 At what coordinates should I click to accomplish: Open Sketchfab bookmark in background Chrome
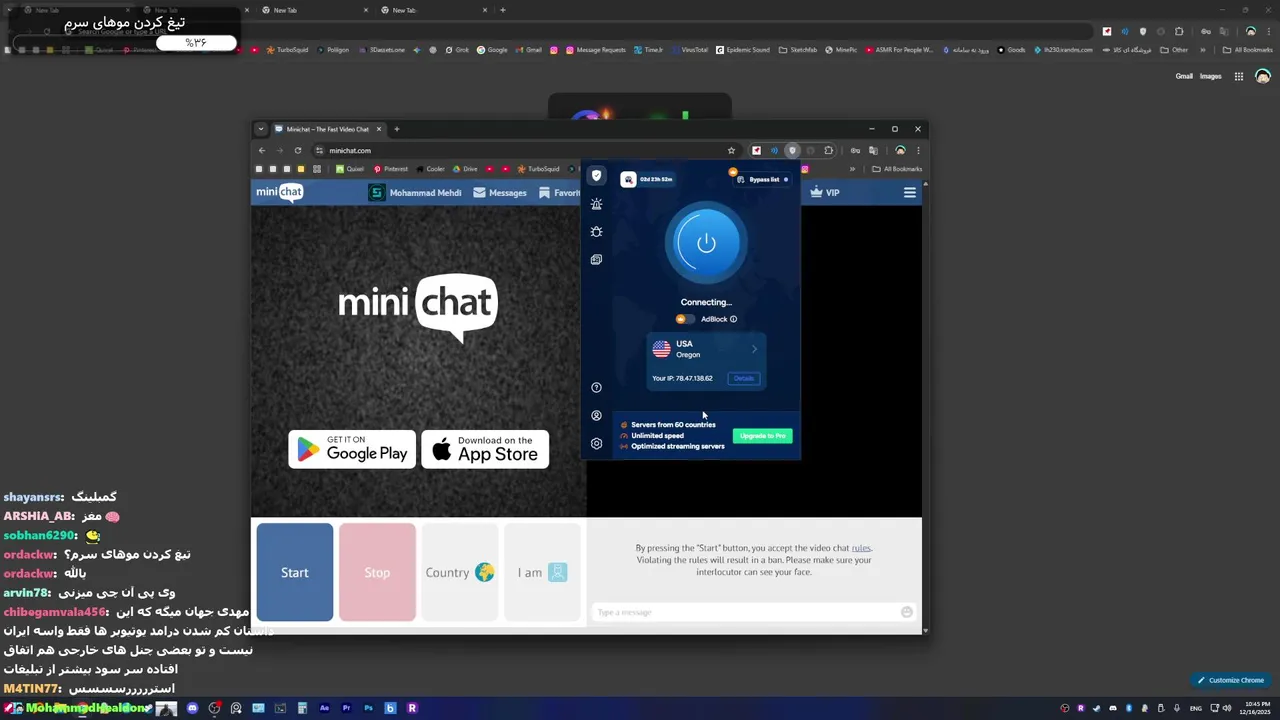(x=798, y=50)
